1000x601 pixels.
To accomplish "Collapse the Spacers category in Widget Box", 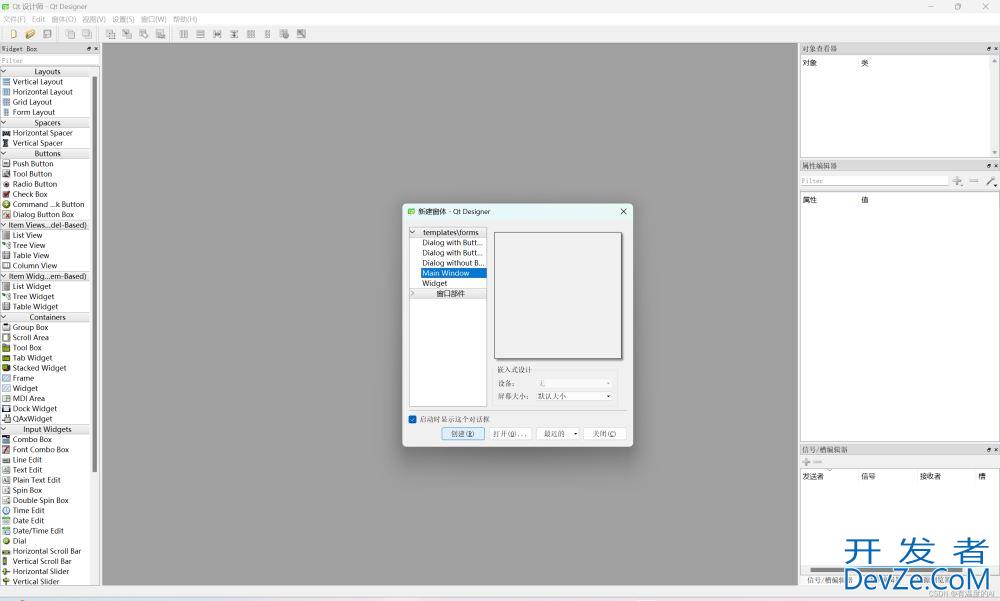I will [x=4, y=122].
